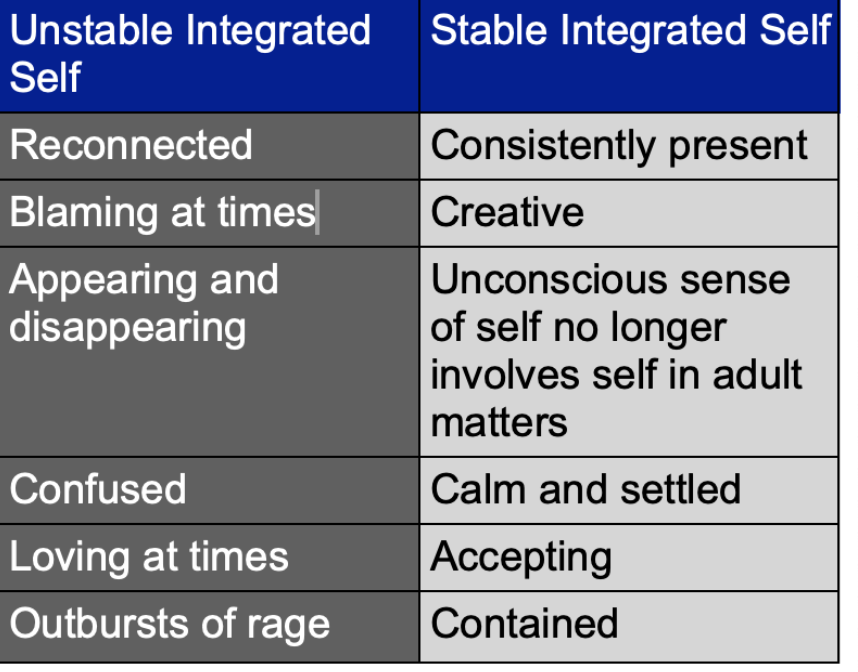858x672 pixels.
Task: Select the "Contained" table cell
Action: click(x=630, y=624)
